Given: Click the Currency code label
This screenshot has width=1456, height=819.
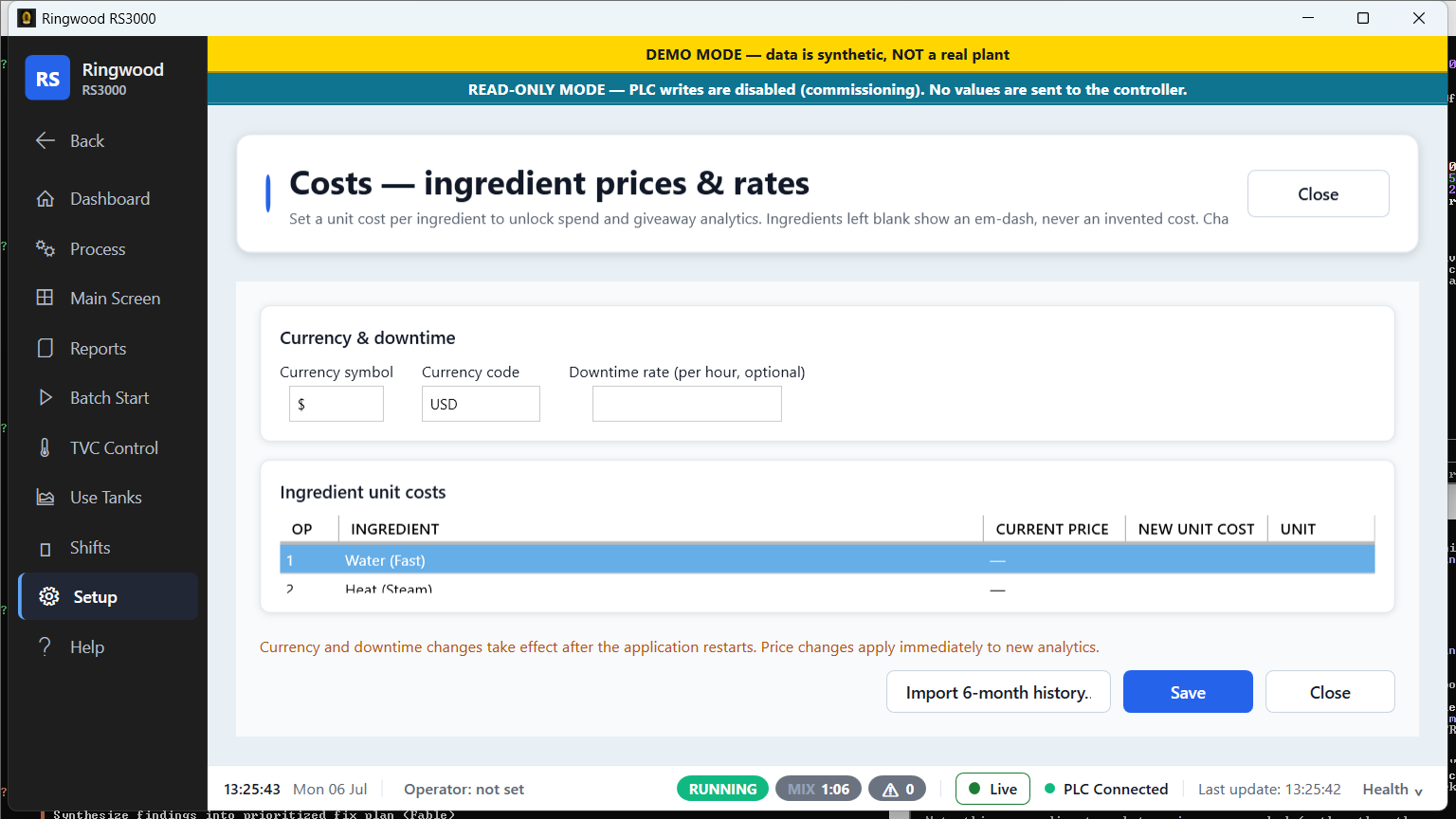Looking at the screenshot, I should [x=470, y=372].
